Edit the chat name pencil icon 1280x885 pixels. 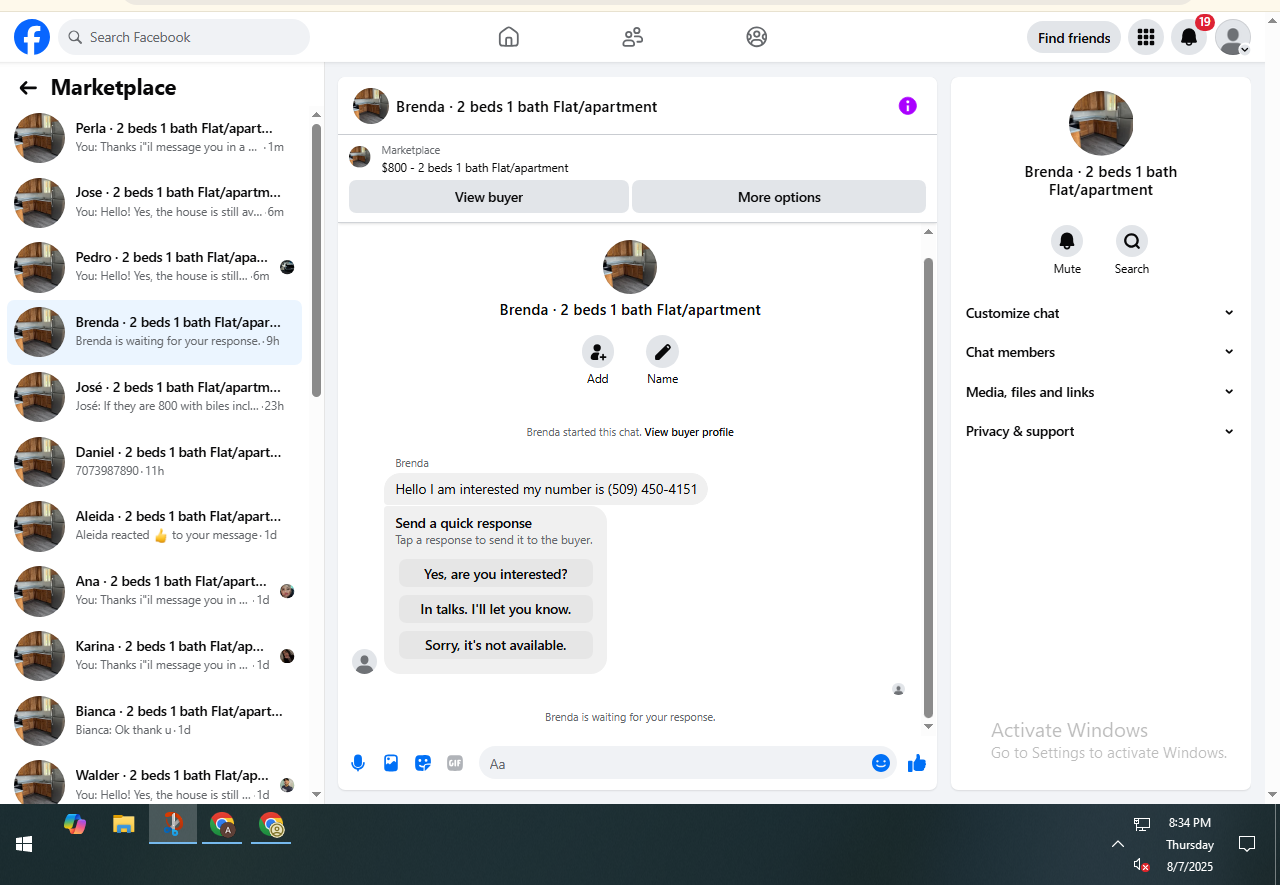coord(662,352)
